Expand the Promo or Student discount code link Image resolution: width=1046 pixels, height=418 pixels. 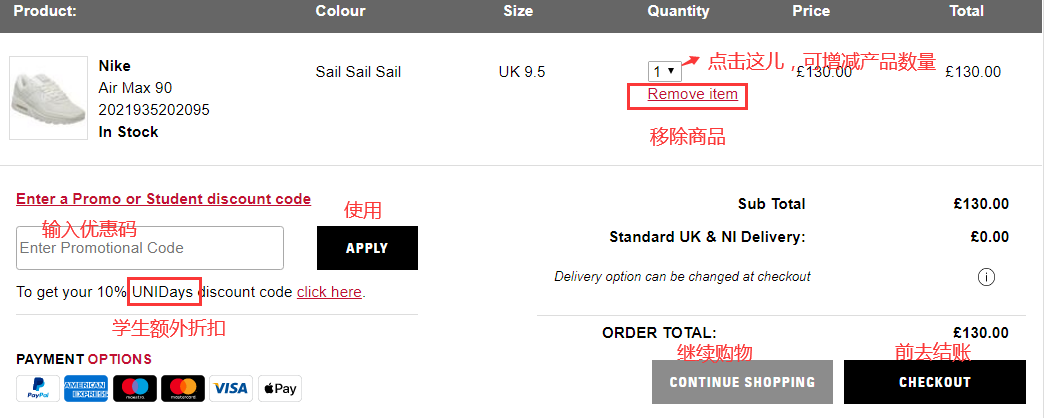pyautogui.click(x=163, y=199)
